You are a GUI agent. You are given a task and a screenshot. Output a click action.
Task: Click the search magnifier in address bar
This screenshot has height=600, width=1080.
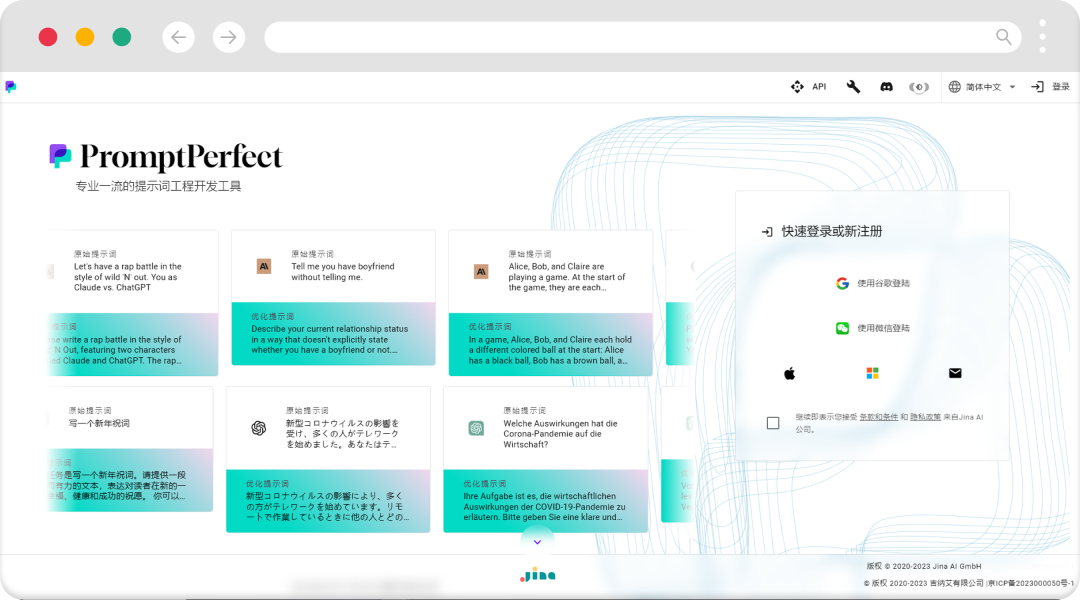(x=1004, y=37)
